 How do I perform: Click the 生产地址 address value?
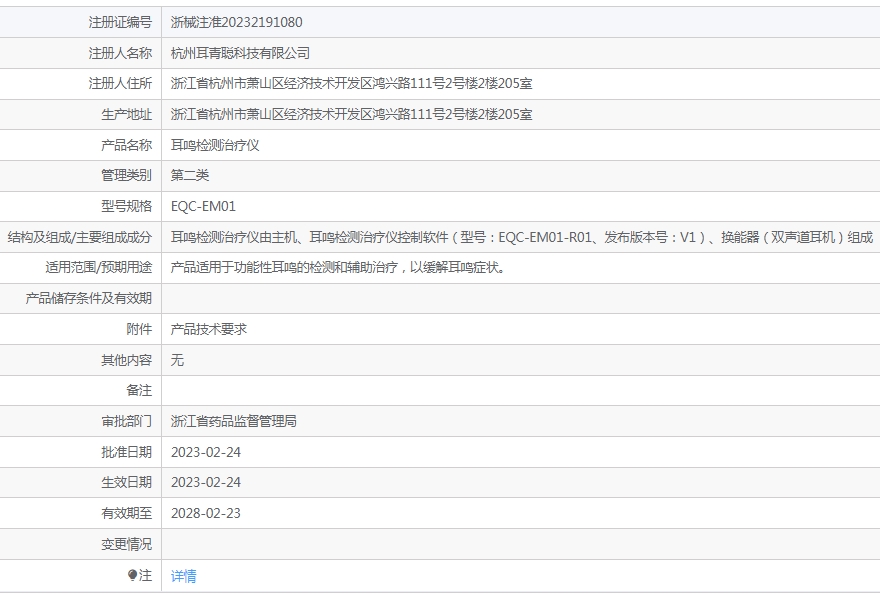pos(351,114)
